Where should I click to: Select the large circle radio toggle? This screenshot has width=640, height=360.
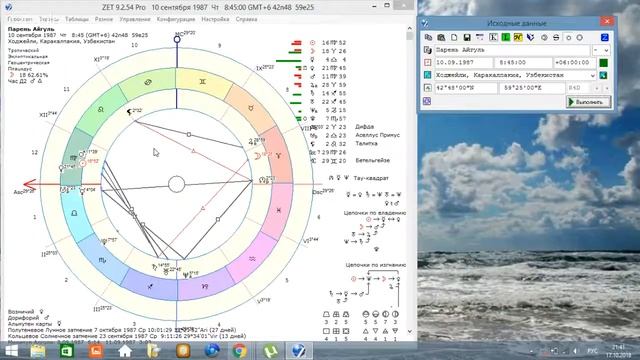pyautogui.click(x=580, y=38)
